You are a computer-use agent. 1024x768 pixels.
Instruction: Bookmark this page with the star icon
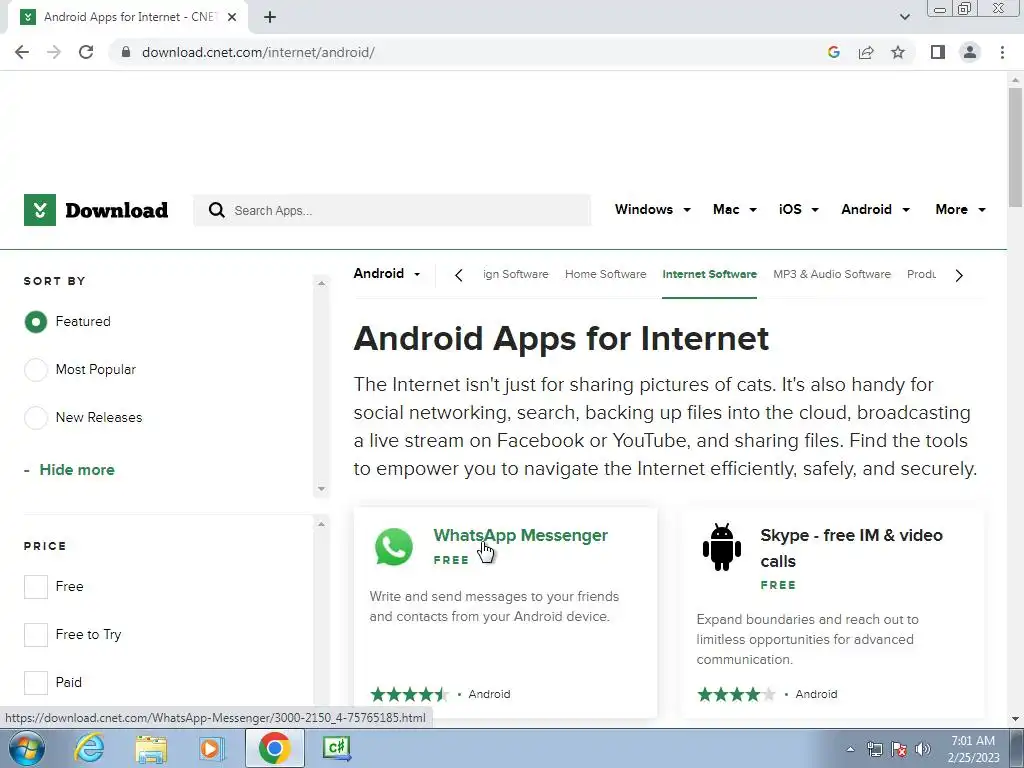coord(898,52)
